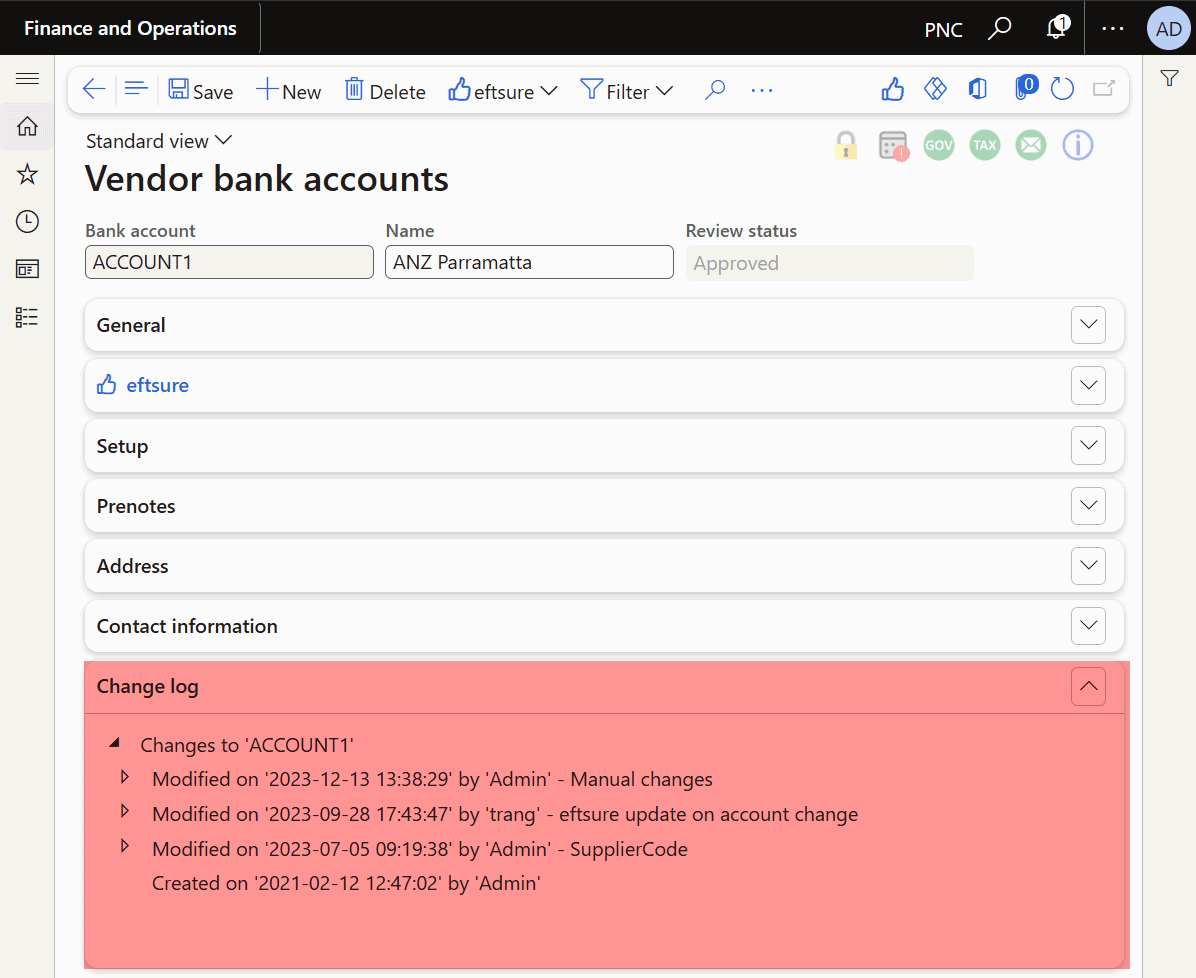Open Workspaces icon in sidebar

27,269
